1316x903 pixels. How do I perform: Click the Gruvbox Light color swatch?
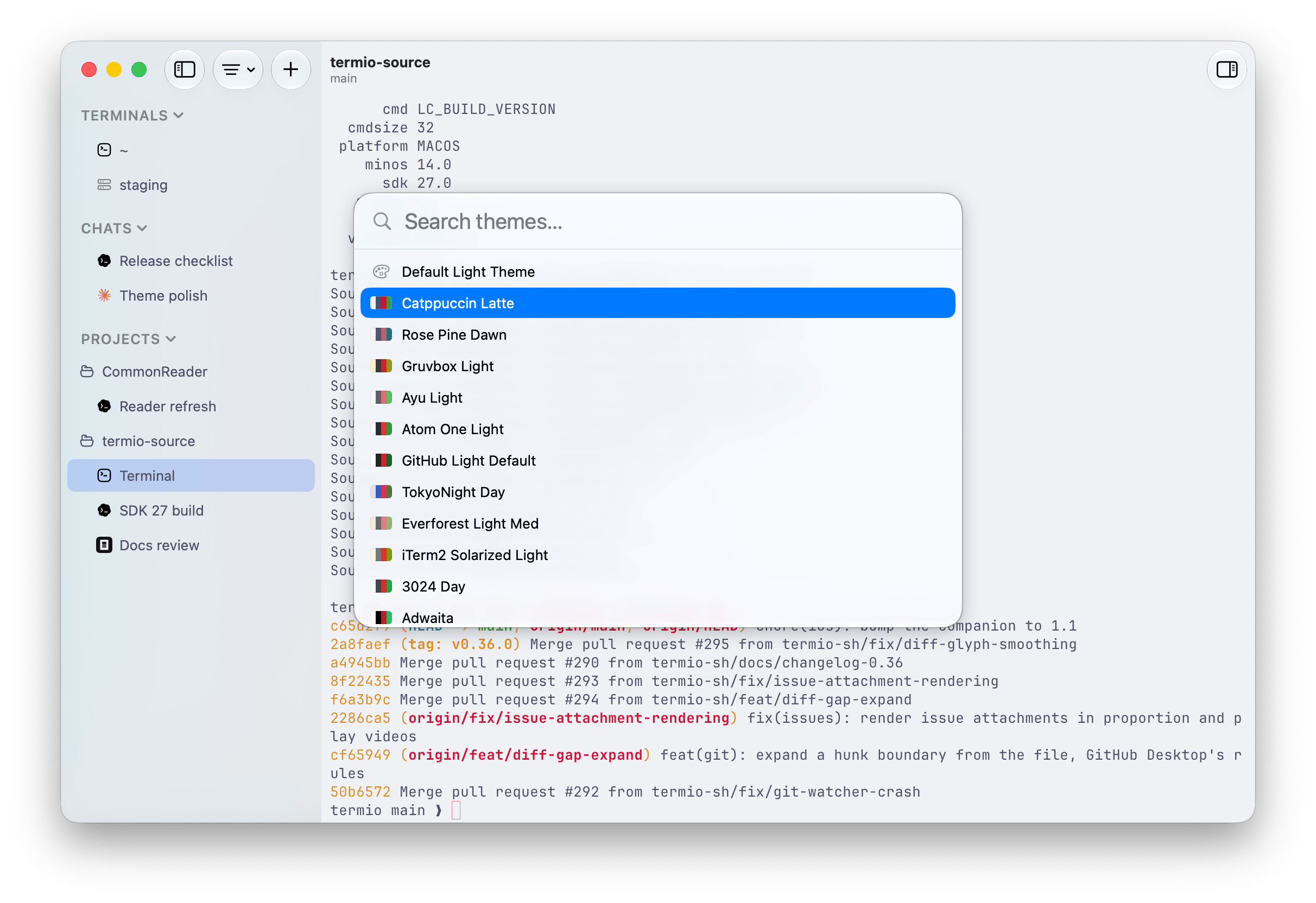coord(382,366)
